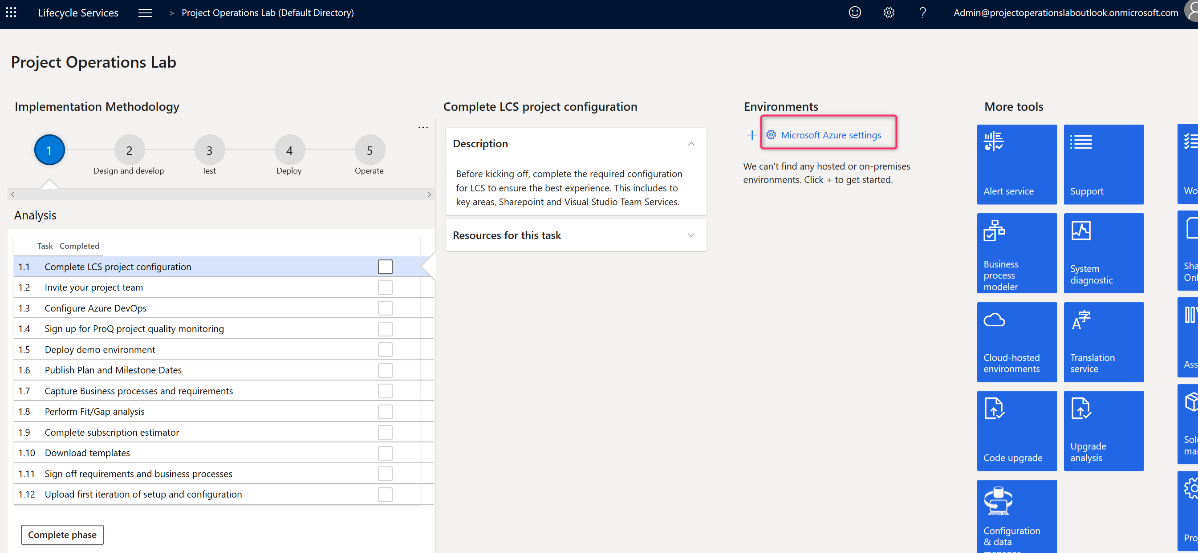
Task: Check Deploy demo environment checkbox
Action: pos(386,349)
